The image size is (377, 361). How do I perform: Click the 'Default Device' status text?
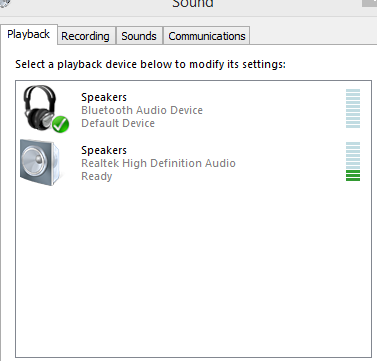[118, 123]
